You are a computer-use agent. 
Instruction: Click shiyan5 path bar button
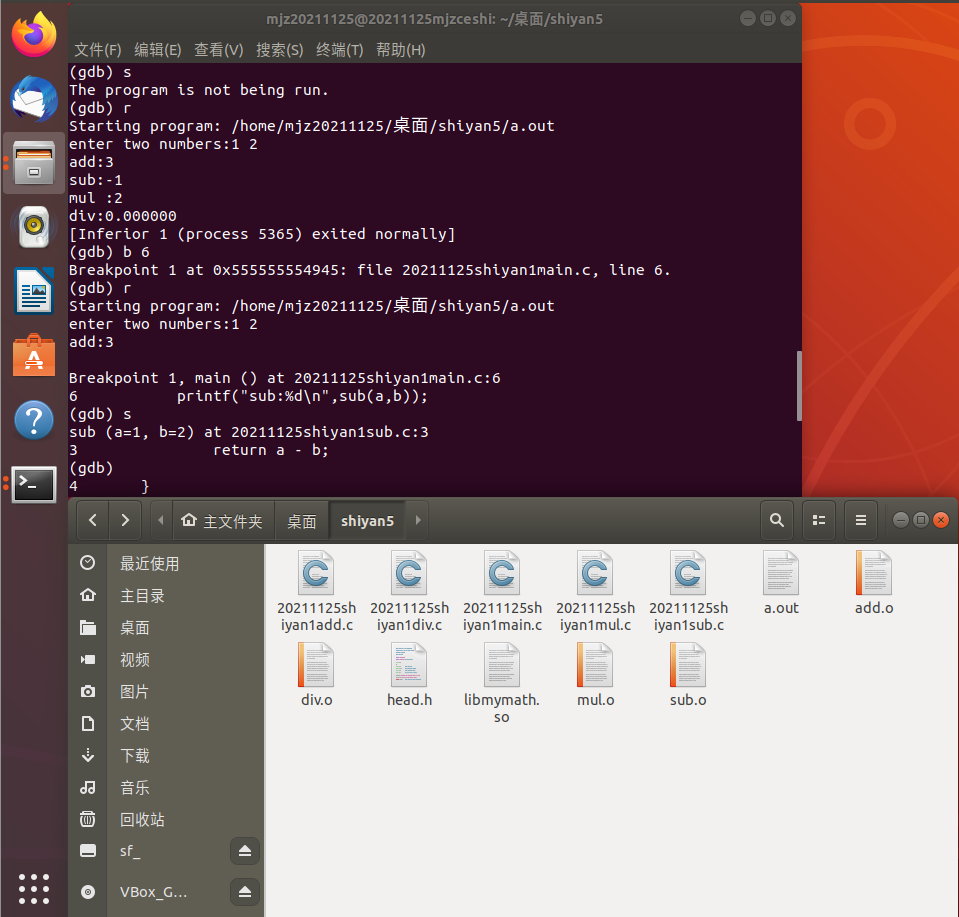pyautogui.click(x=367, y=521)
